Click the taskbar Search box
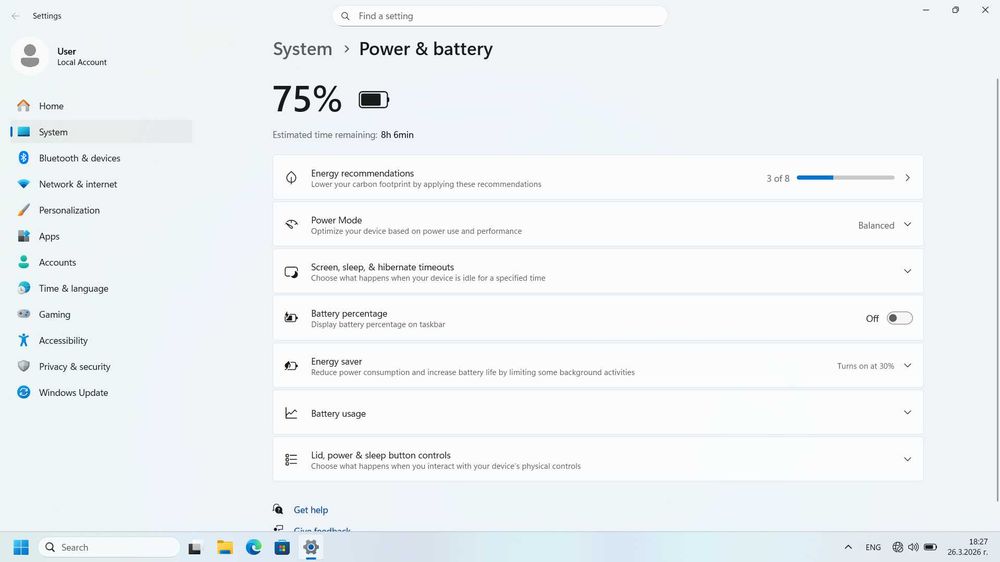The image size is (1000, 562). 109,547
